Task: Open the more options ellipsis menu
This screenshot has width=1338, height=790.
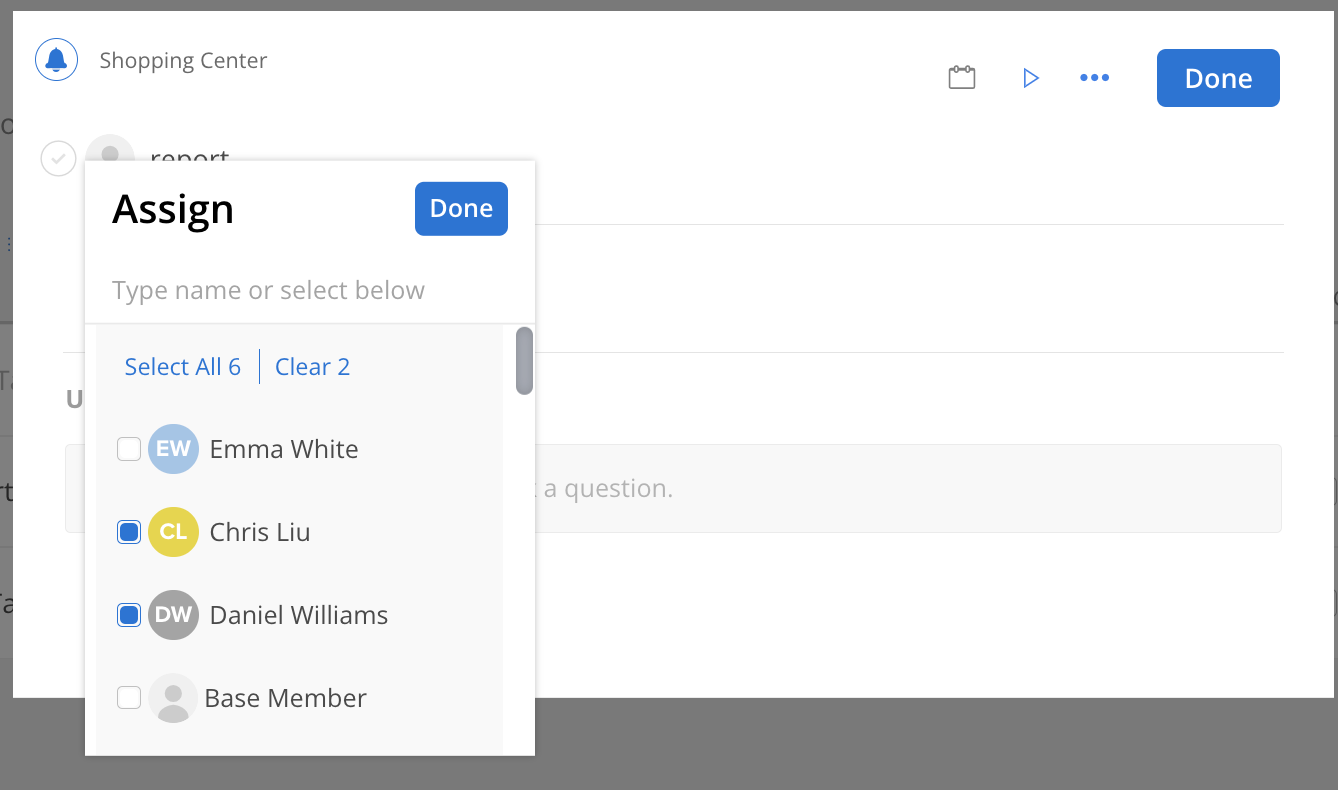Action: click(1095, 77)
